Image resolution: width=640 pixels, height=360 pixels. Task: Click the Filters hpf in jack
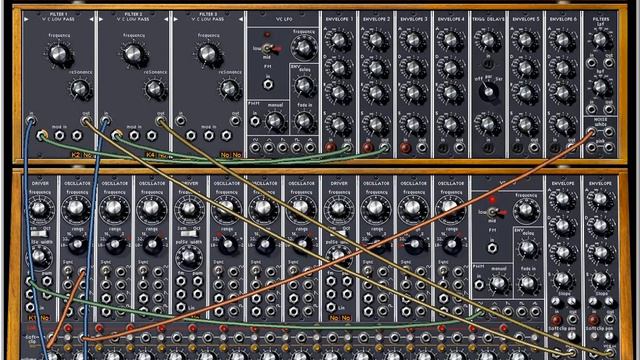pyautogui.click(x=591, y=109)
